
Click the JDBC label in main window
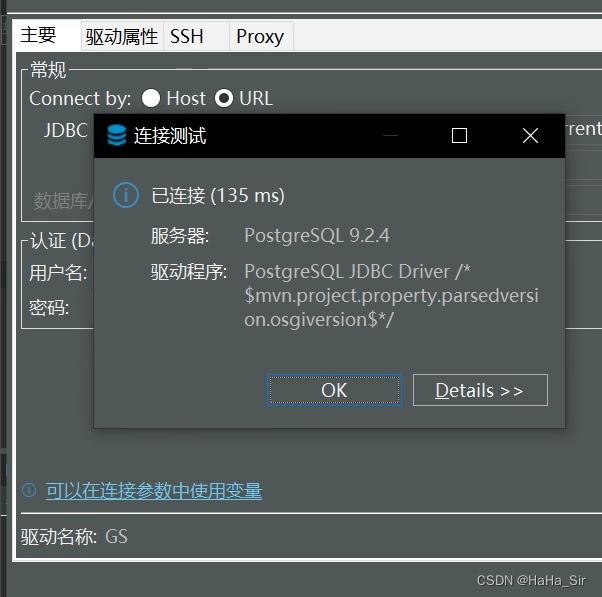pos(66,130)
